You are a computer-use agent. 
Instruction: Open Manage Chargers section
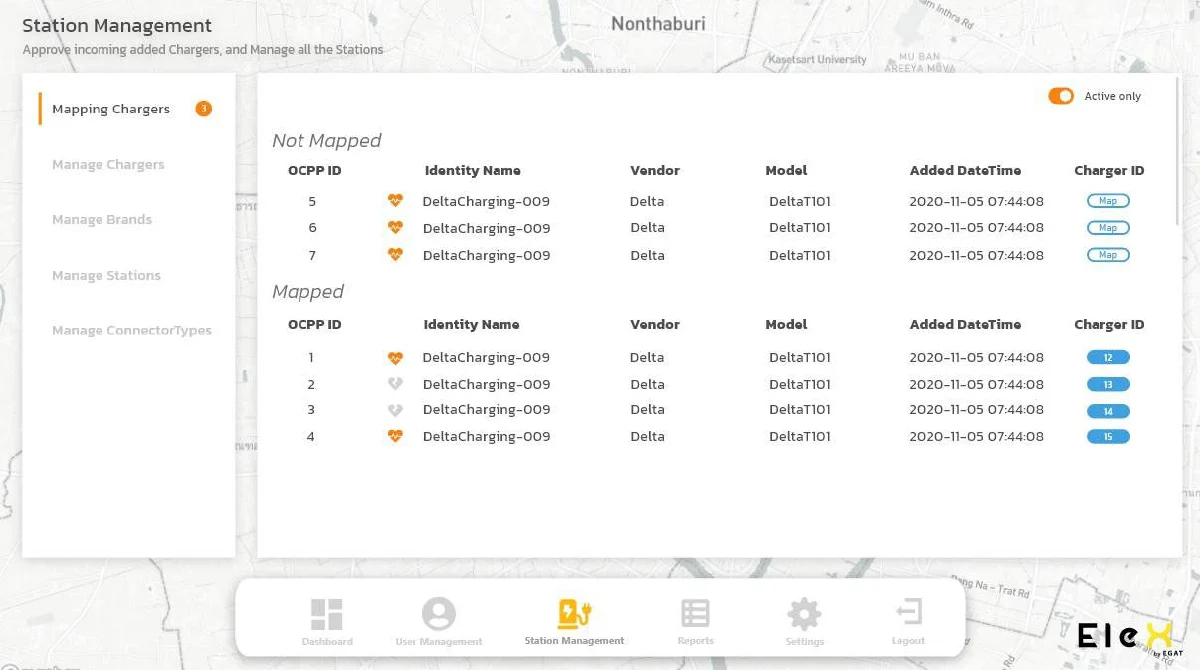(108, 165)
